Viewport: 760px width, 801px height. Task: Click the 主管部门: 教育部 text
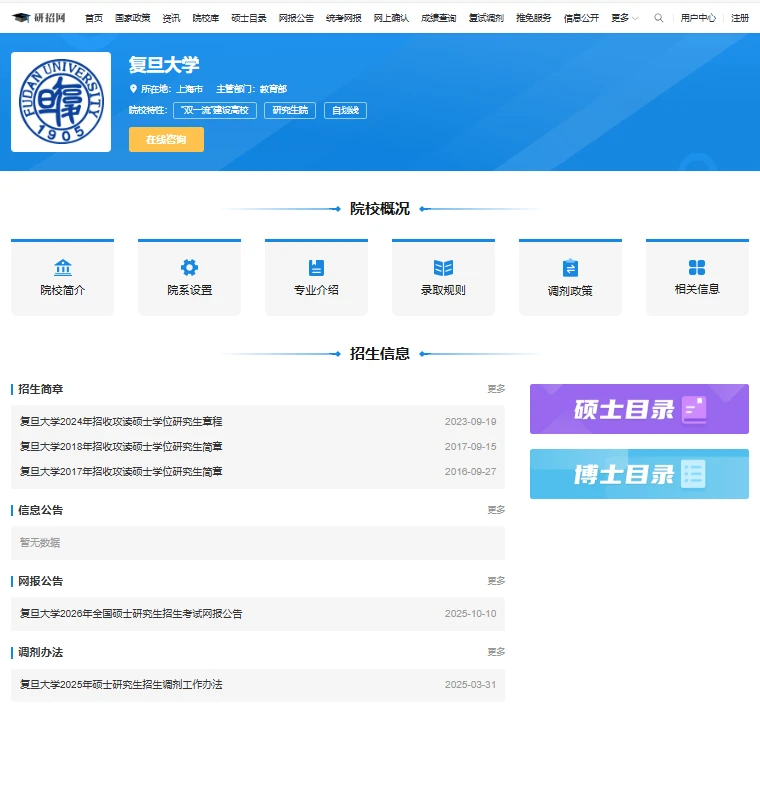(x=251, y=89)
